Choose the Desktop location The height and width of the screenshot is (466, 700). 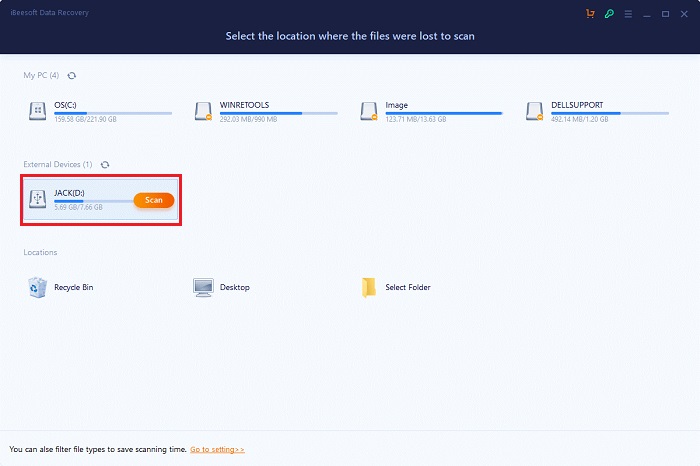point(204,287)
